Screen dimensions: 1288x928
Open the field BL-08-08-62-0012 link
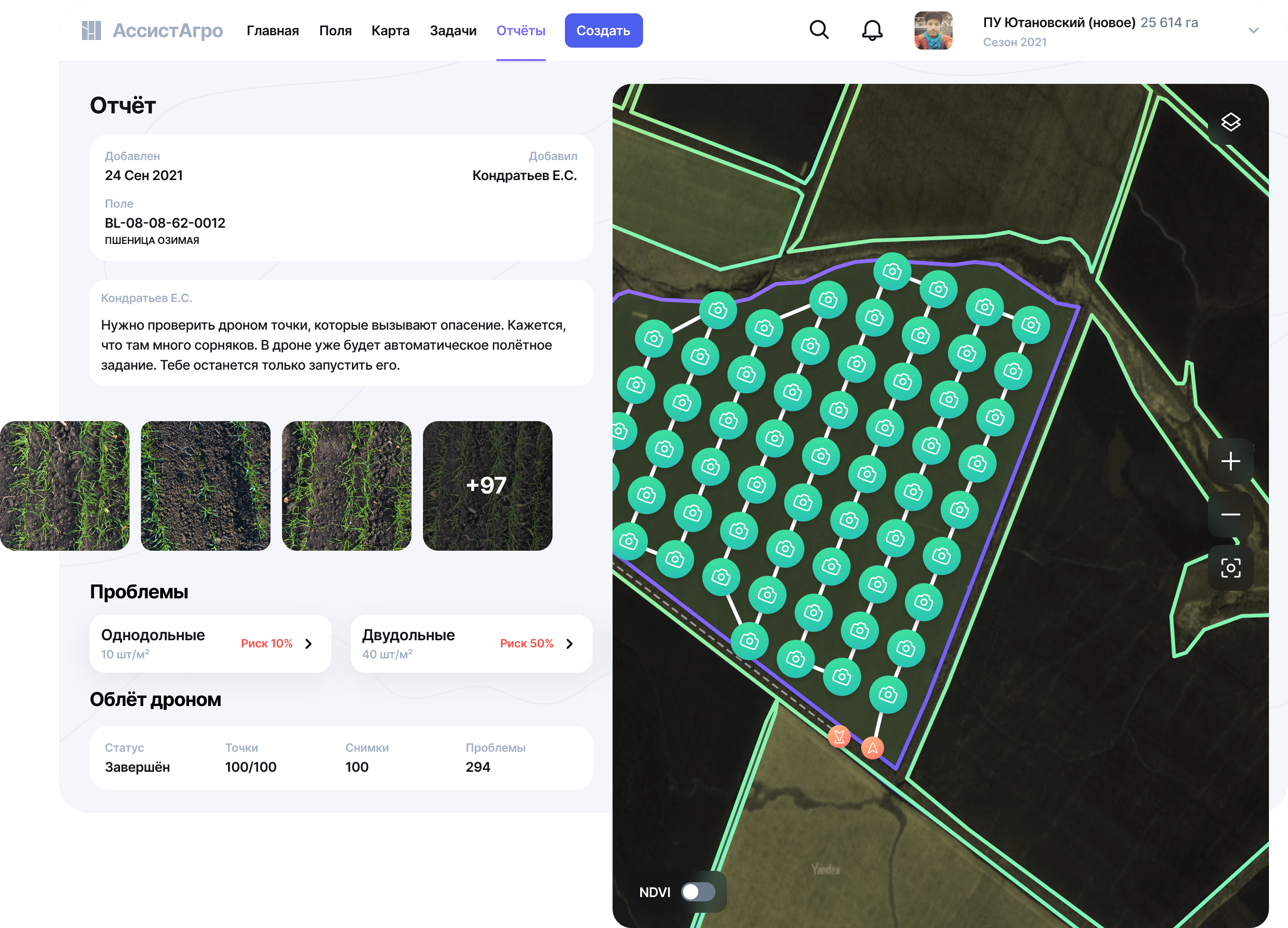[x=165, y=223]
